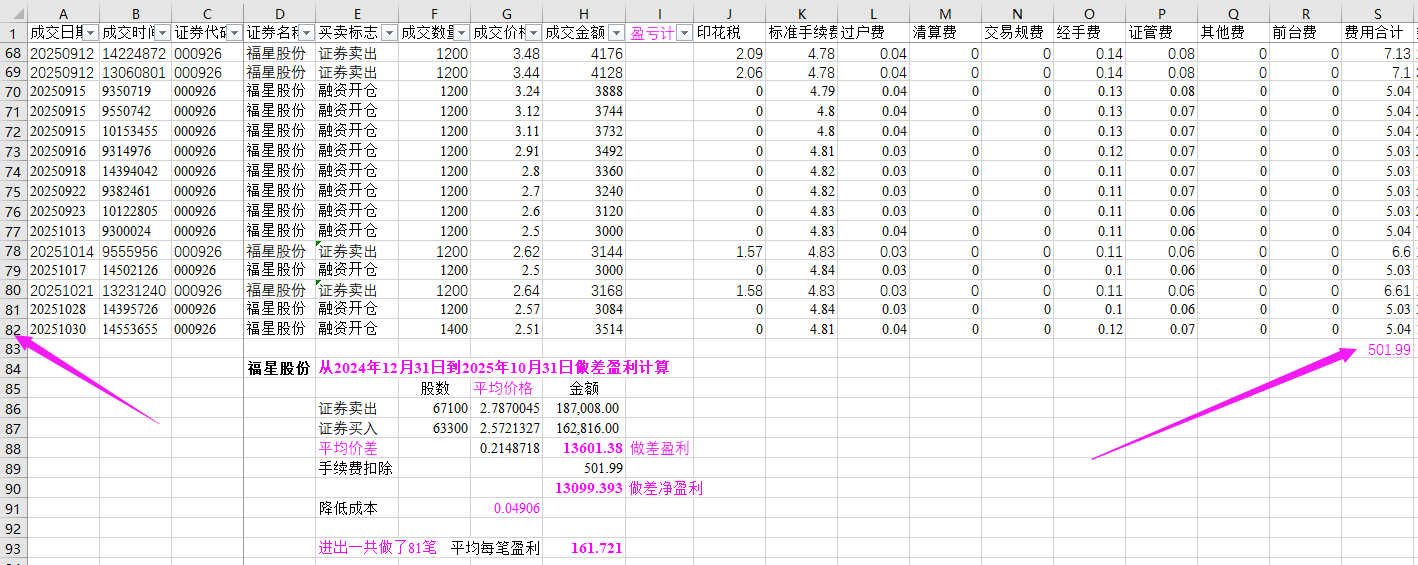Select the 股数 cell showing 63300
This screenshot has height=565, width=1418.
tap(434, 428)
